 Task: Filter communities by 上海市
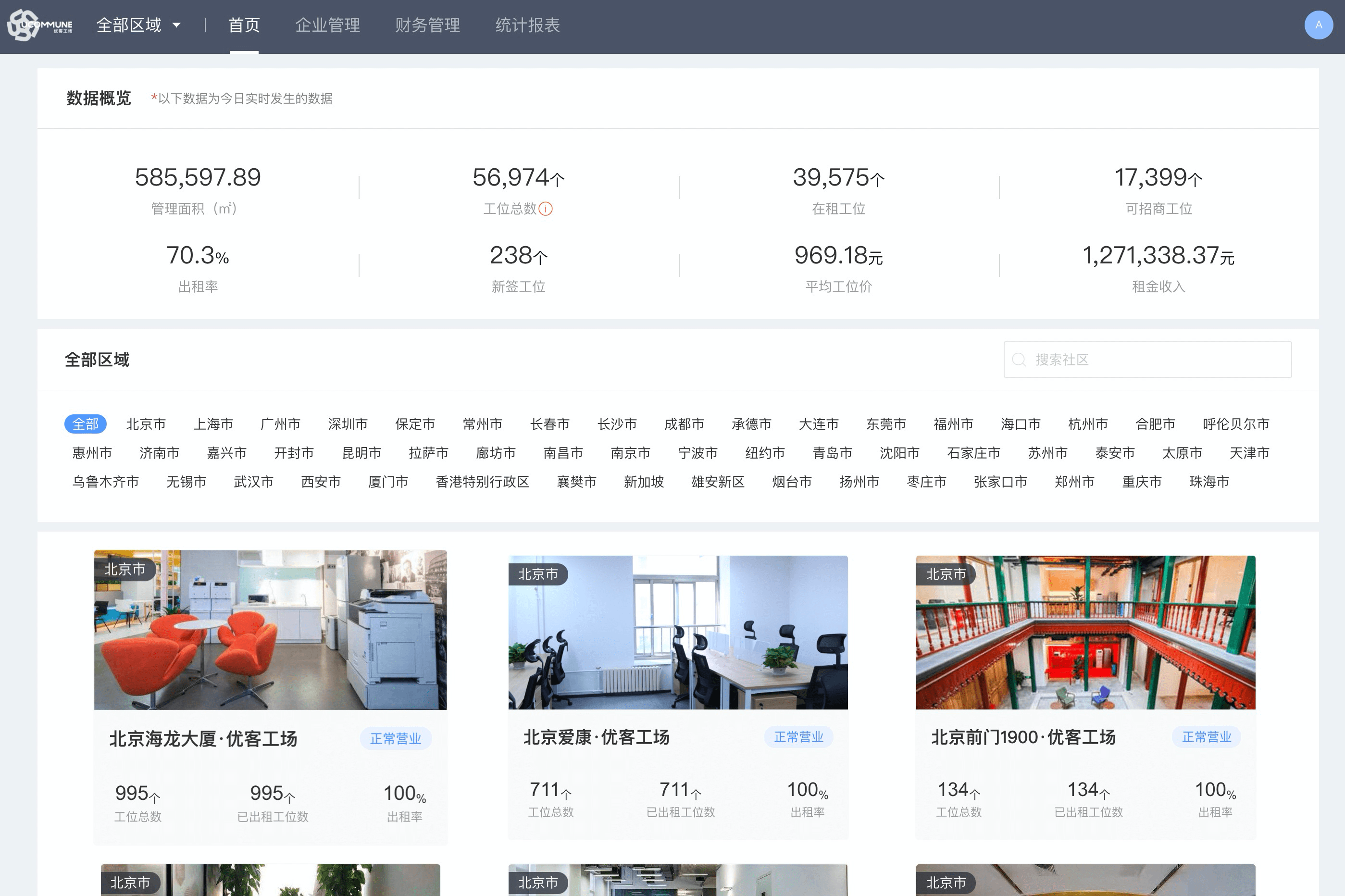click(214, 424)
